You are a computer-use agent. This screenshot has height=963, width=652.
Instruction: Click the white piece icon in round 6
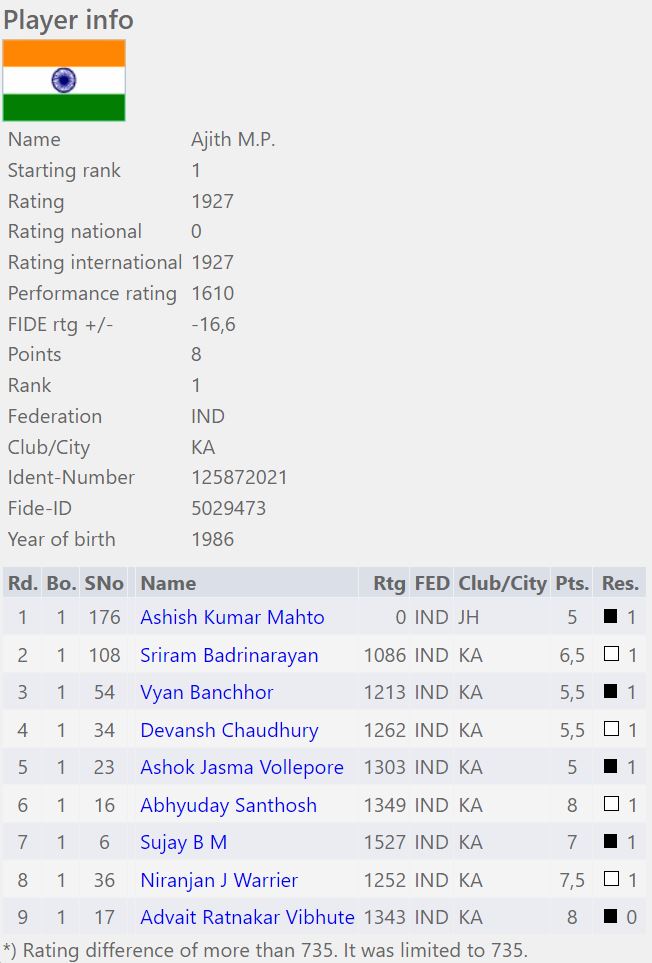point(610,805)
